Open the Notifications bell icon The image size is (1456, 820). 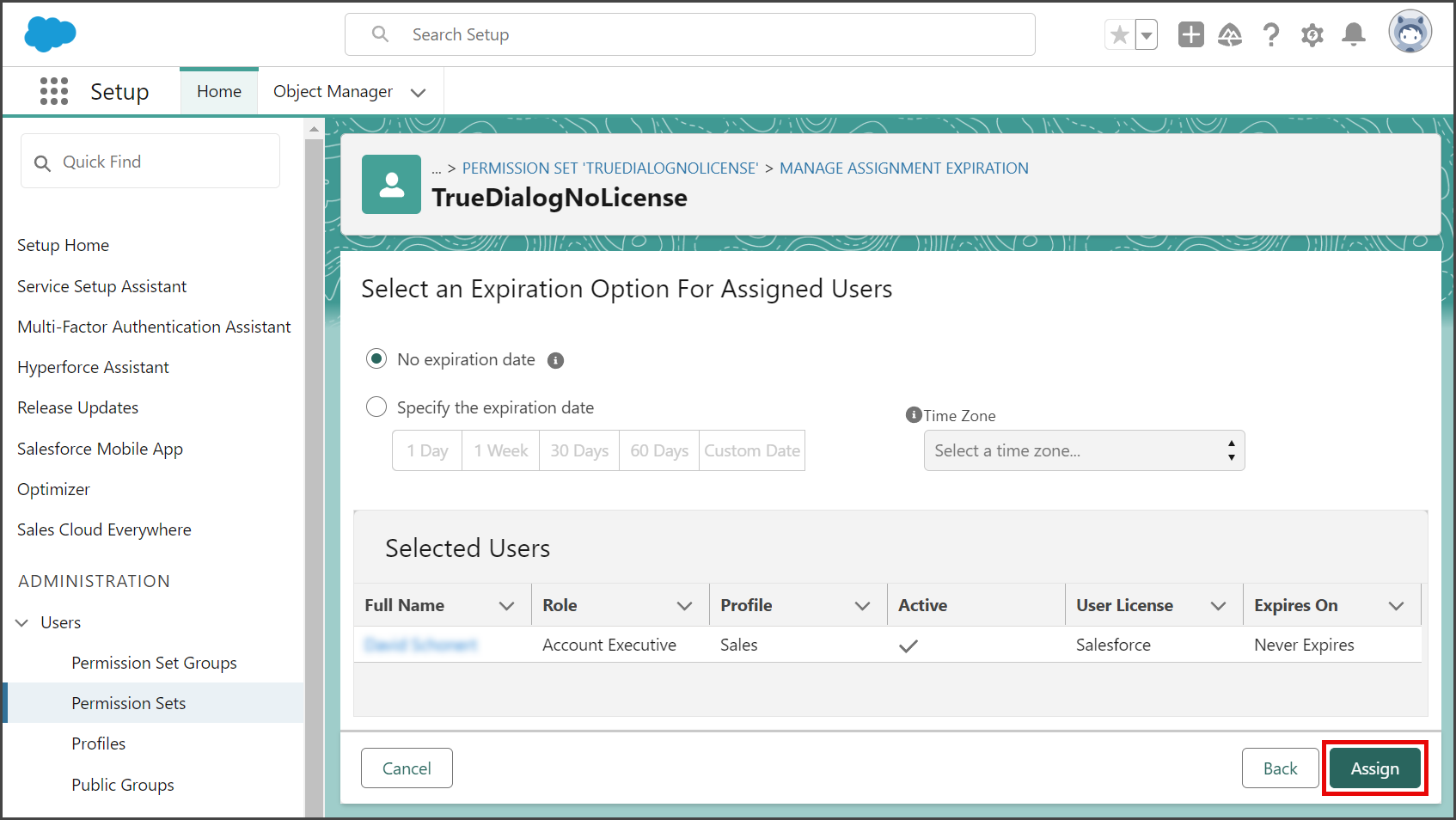1354,34
